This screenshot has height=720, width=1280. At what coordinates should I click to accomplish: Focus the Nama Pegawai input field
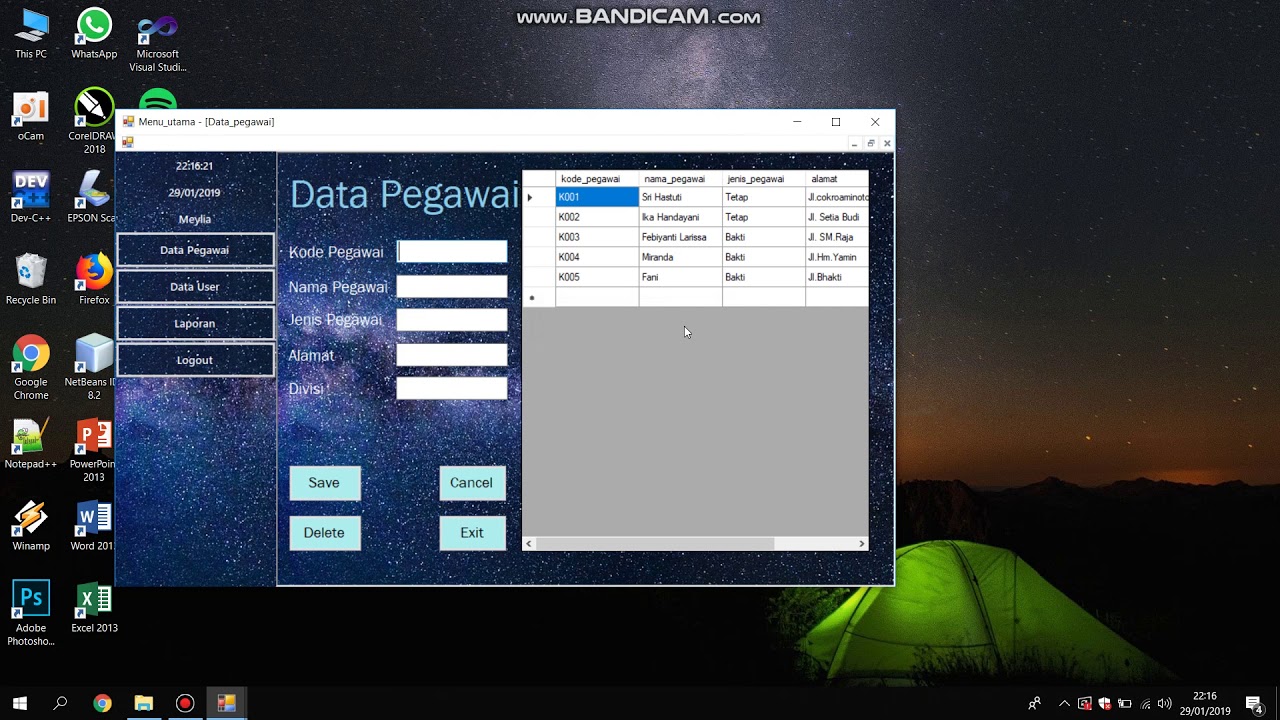(452, 287)
